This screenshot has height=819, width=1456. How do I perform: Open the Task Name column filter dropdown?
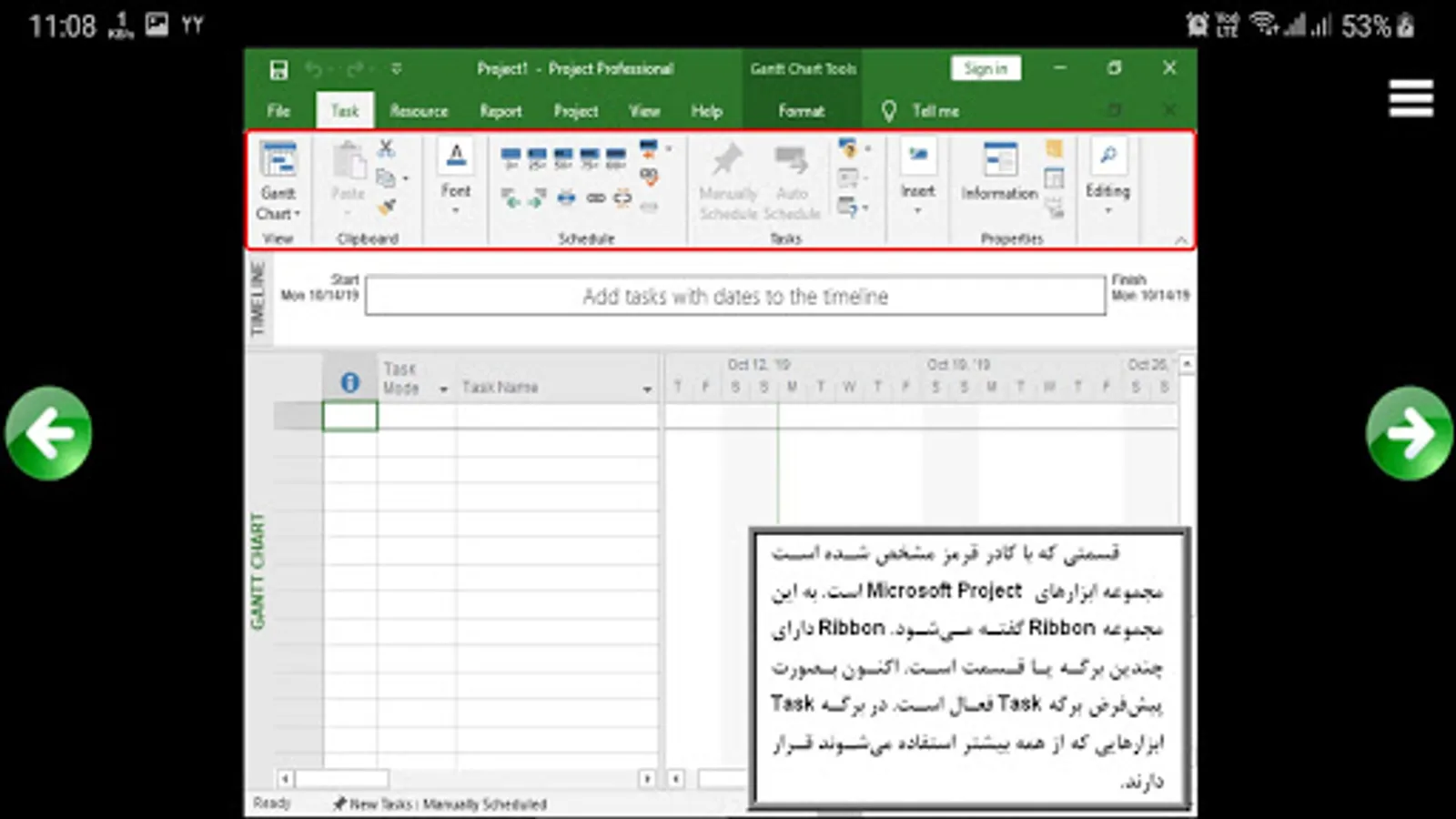coord(647,389)
